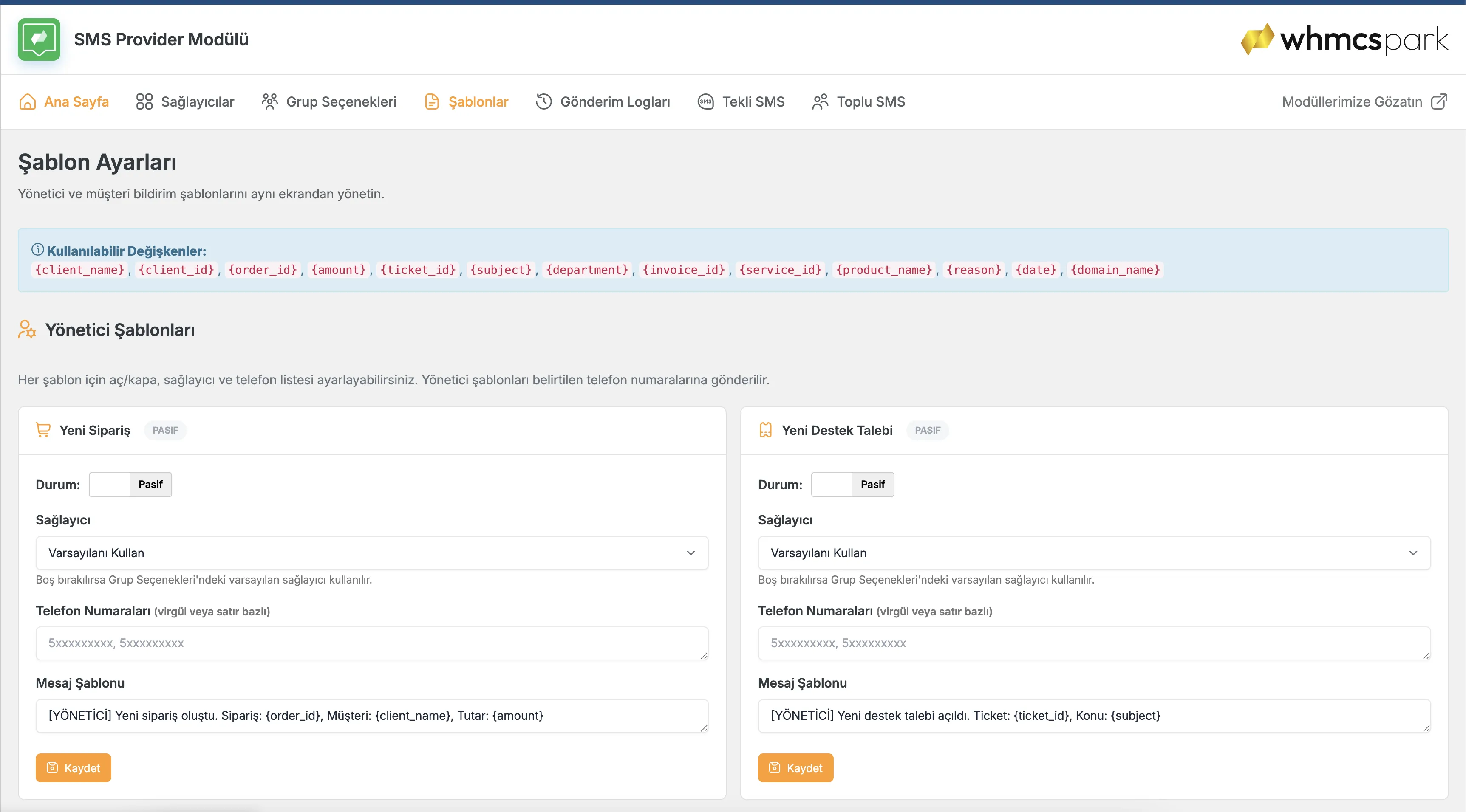Click the {subject} variable tag
The height and width of the screenshot is (812, 1466).
(501, 270)
